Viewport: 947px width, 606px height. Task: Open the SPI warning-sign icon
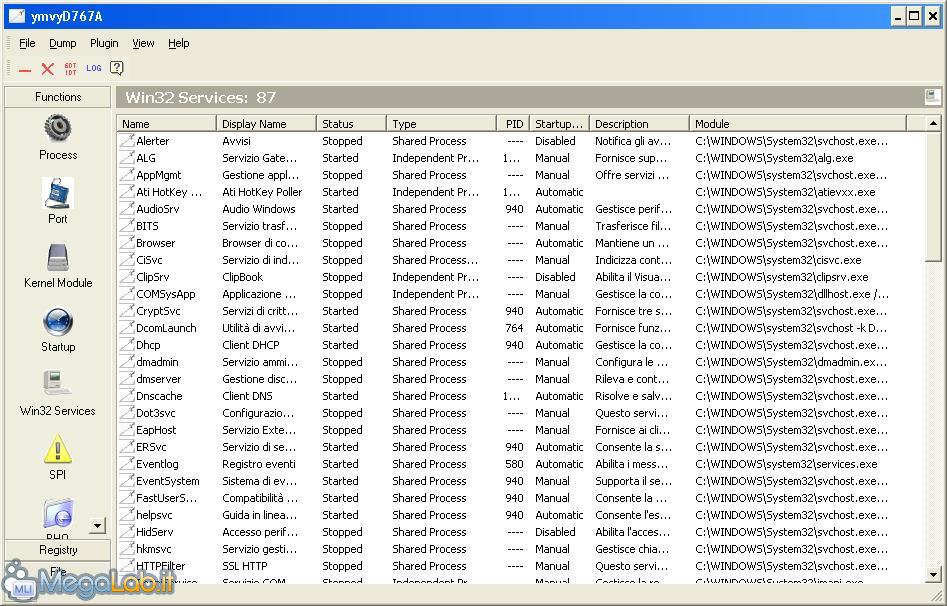[x=58, y=449]
